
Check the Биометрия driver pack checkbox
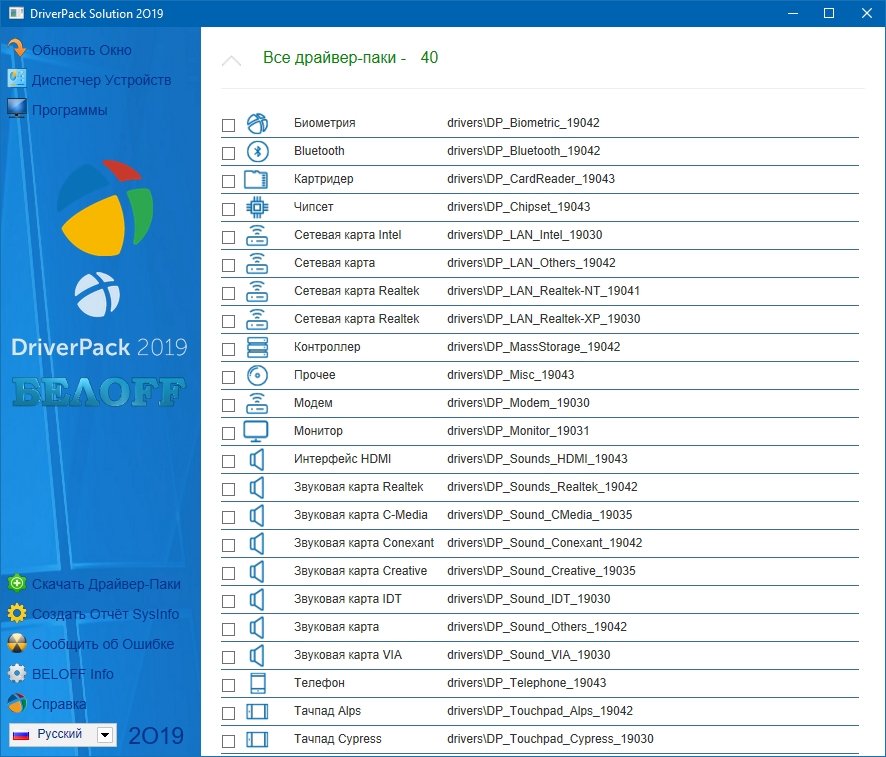point(229,125)
